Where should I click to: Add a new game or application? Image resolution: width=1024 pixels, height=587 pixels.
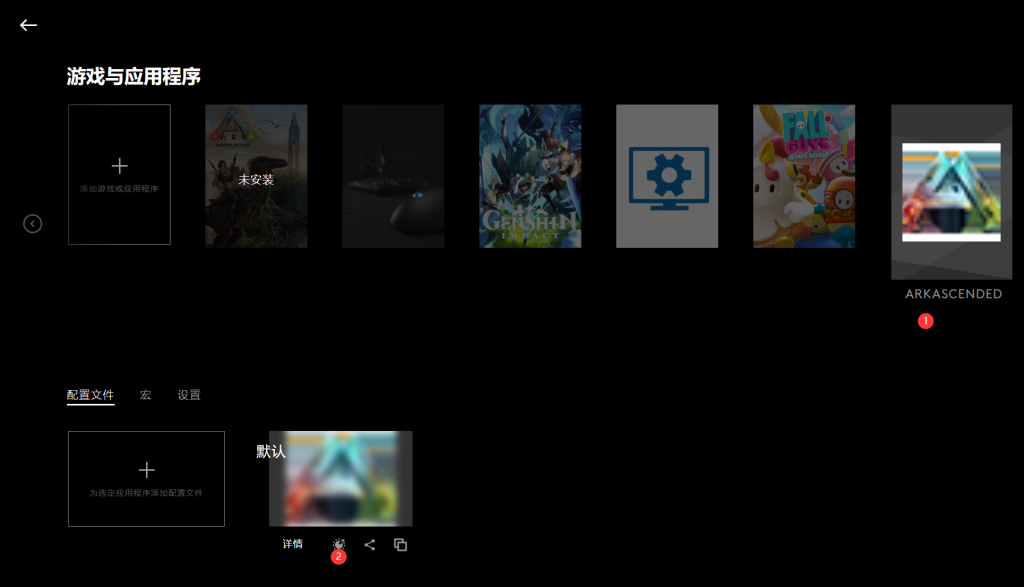click(120, 174)
